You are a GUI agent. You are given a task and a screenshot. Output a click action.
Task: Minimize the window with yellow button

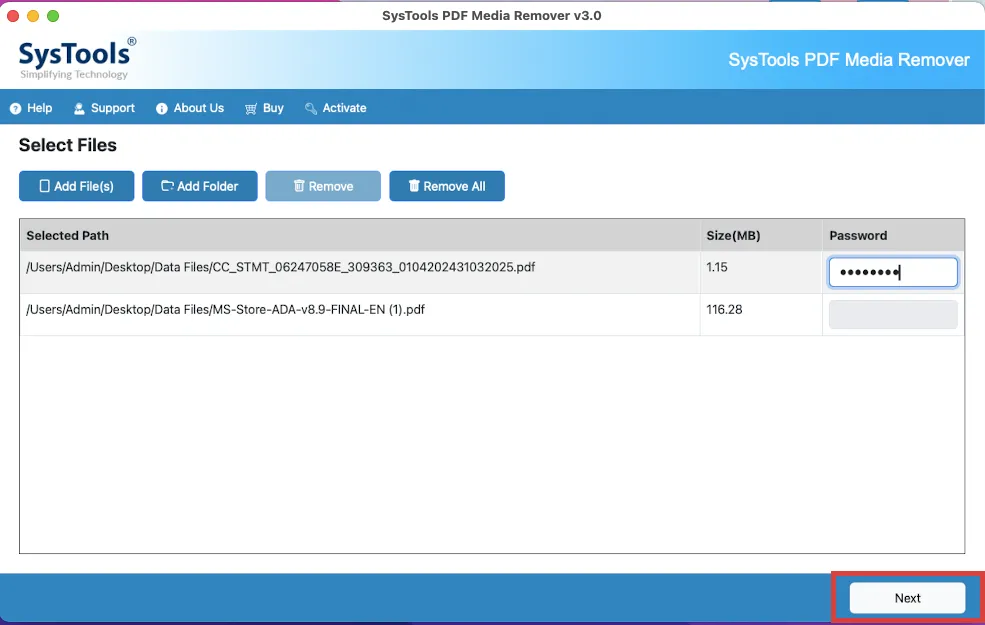coord(33,16)
